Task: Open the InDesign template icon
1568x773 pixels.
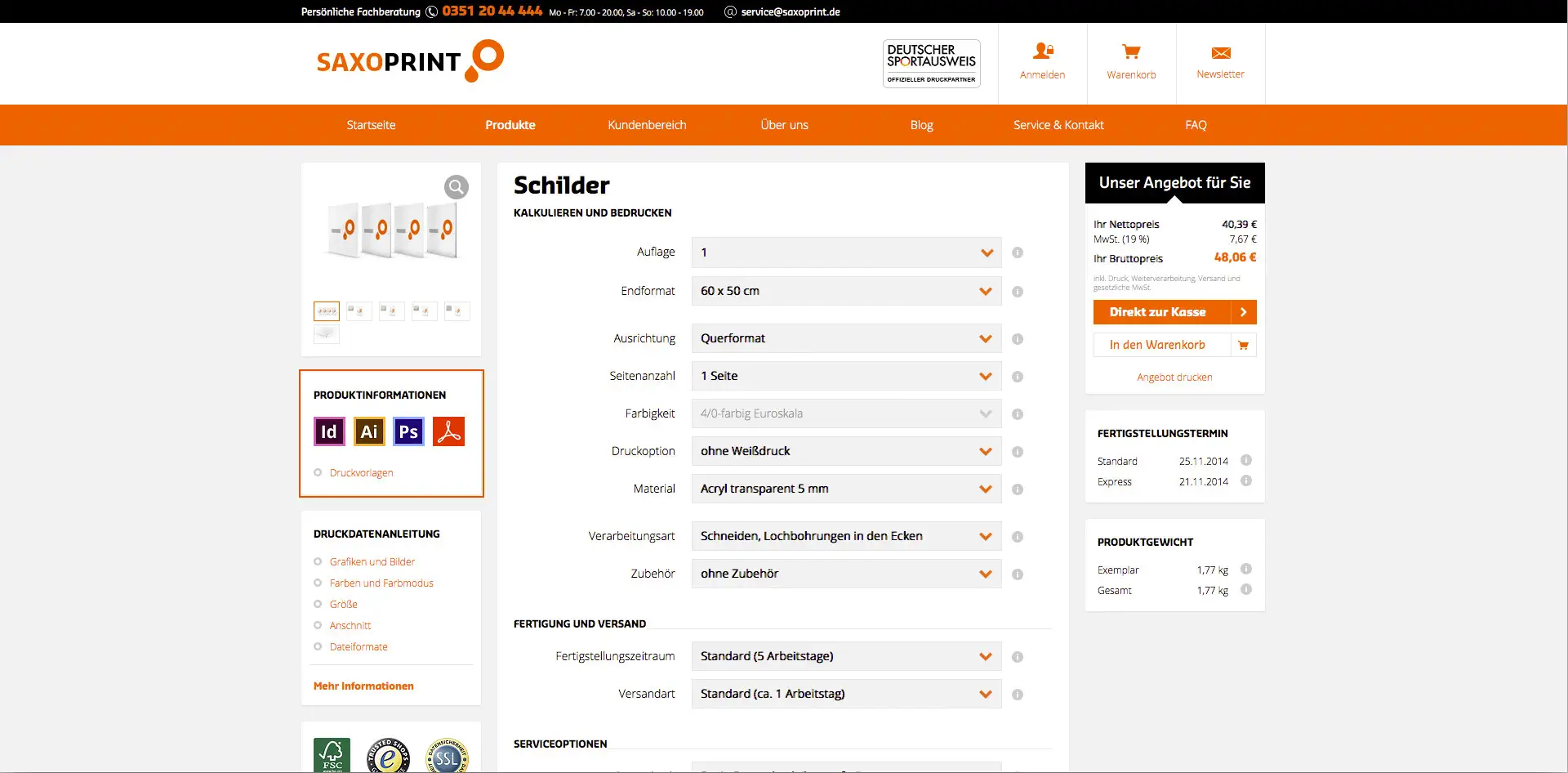Action: 329,431
